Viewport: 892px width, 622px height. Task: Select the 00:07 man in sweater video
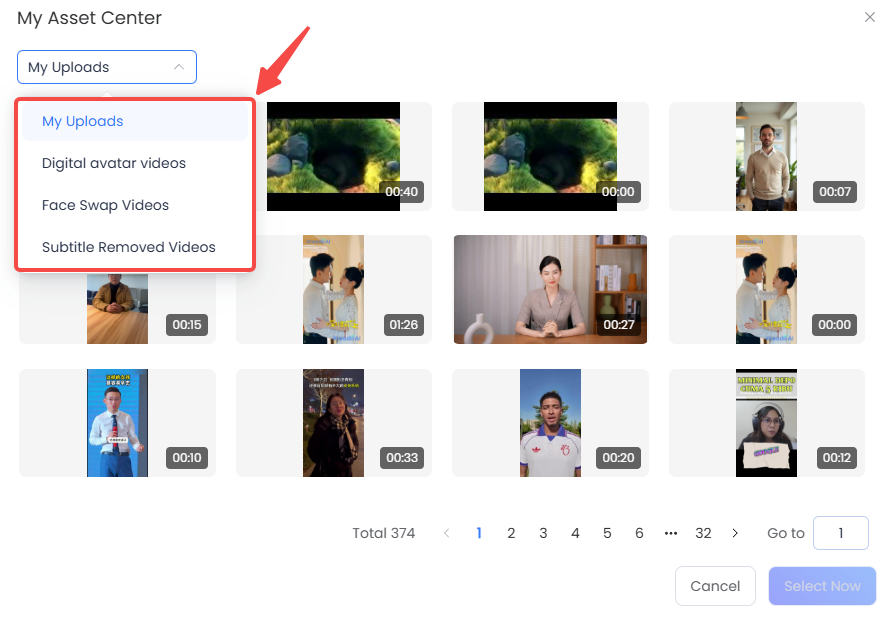point(766,156)
